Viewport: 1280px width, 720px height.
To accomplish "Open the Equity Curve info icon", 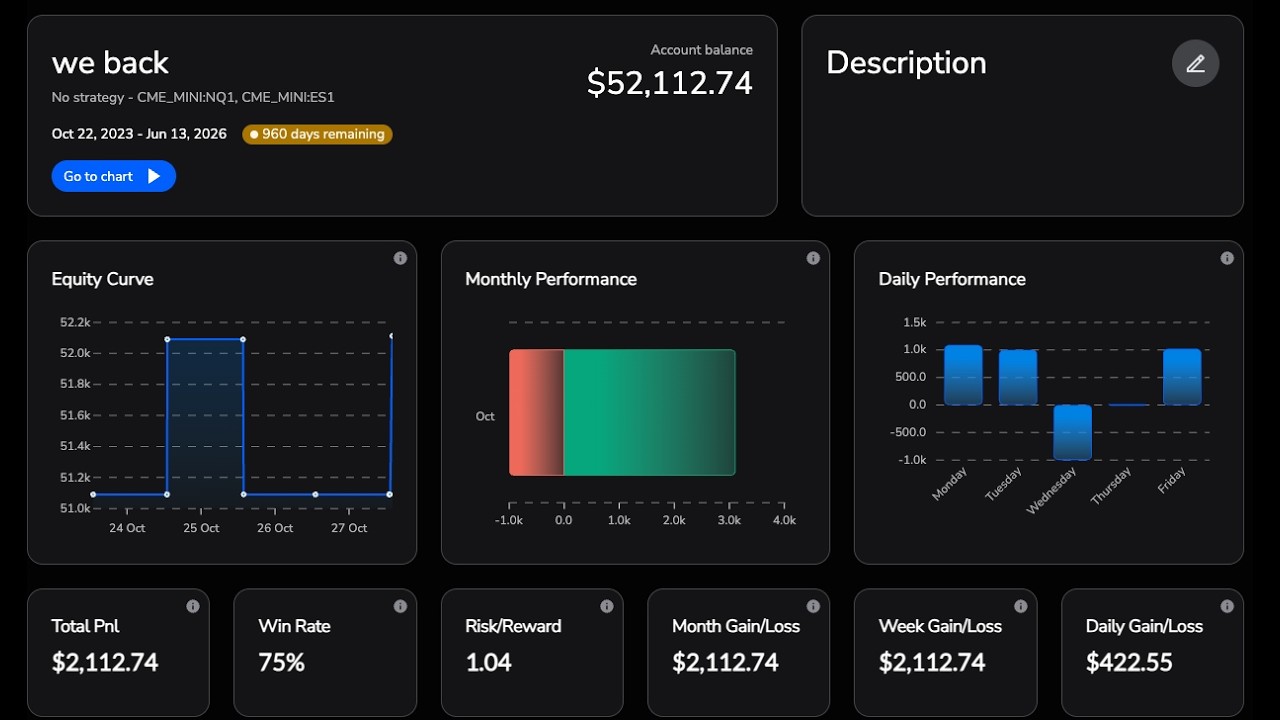I will click(x=400, y=258).
